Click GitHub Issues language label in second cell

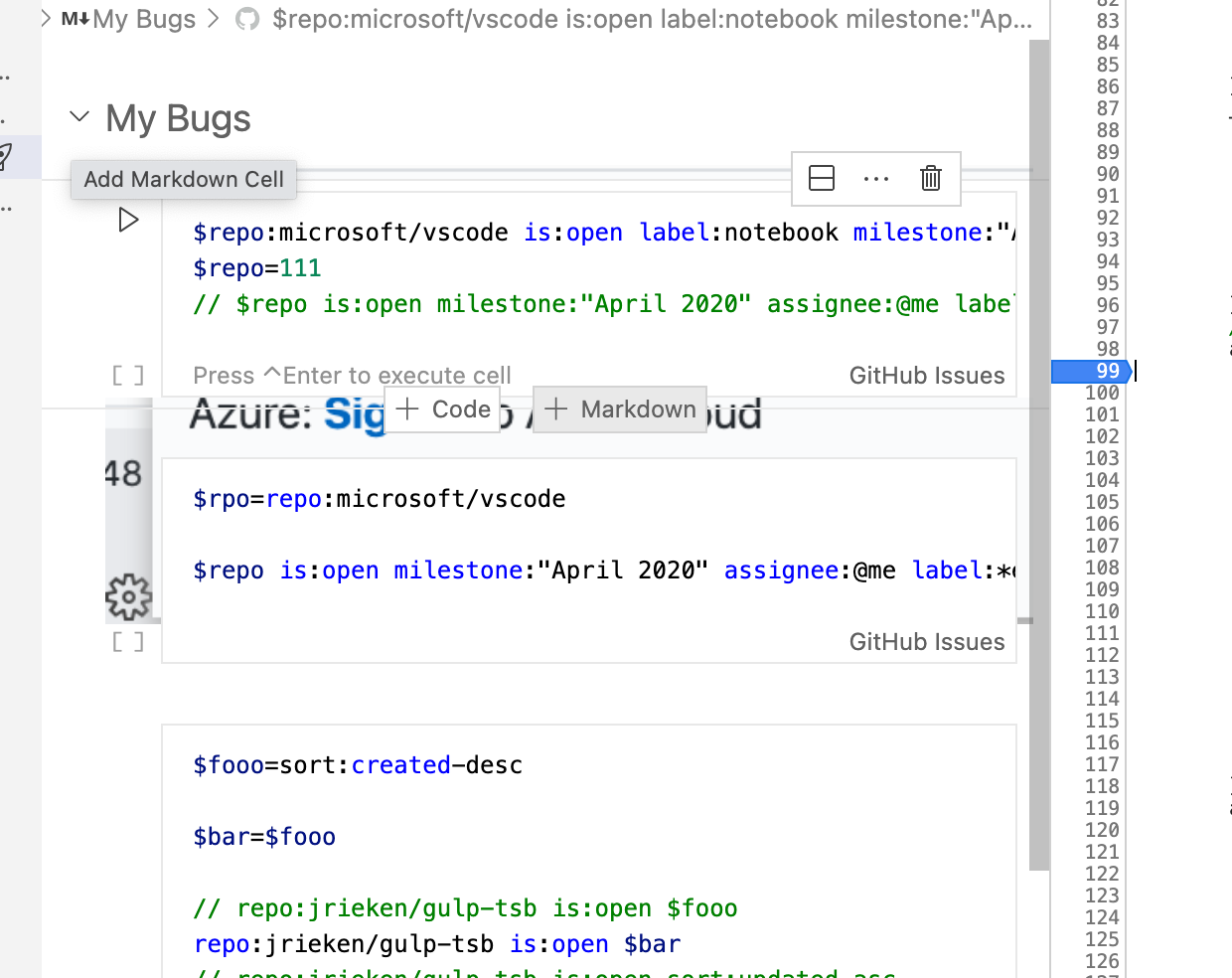point(927,642)
